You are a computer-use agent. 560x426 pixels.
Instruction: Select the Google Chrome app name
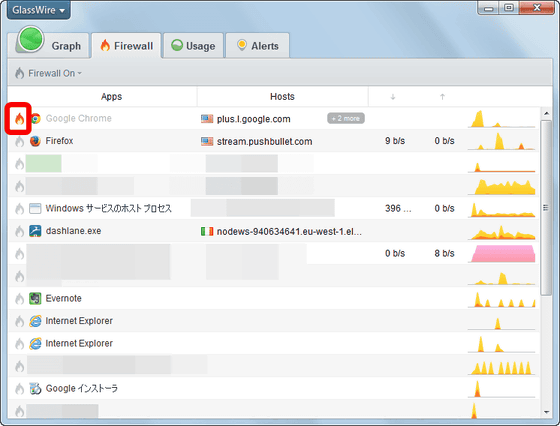(79, 119)
